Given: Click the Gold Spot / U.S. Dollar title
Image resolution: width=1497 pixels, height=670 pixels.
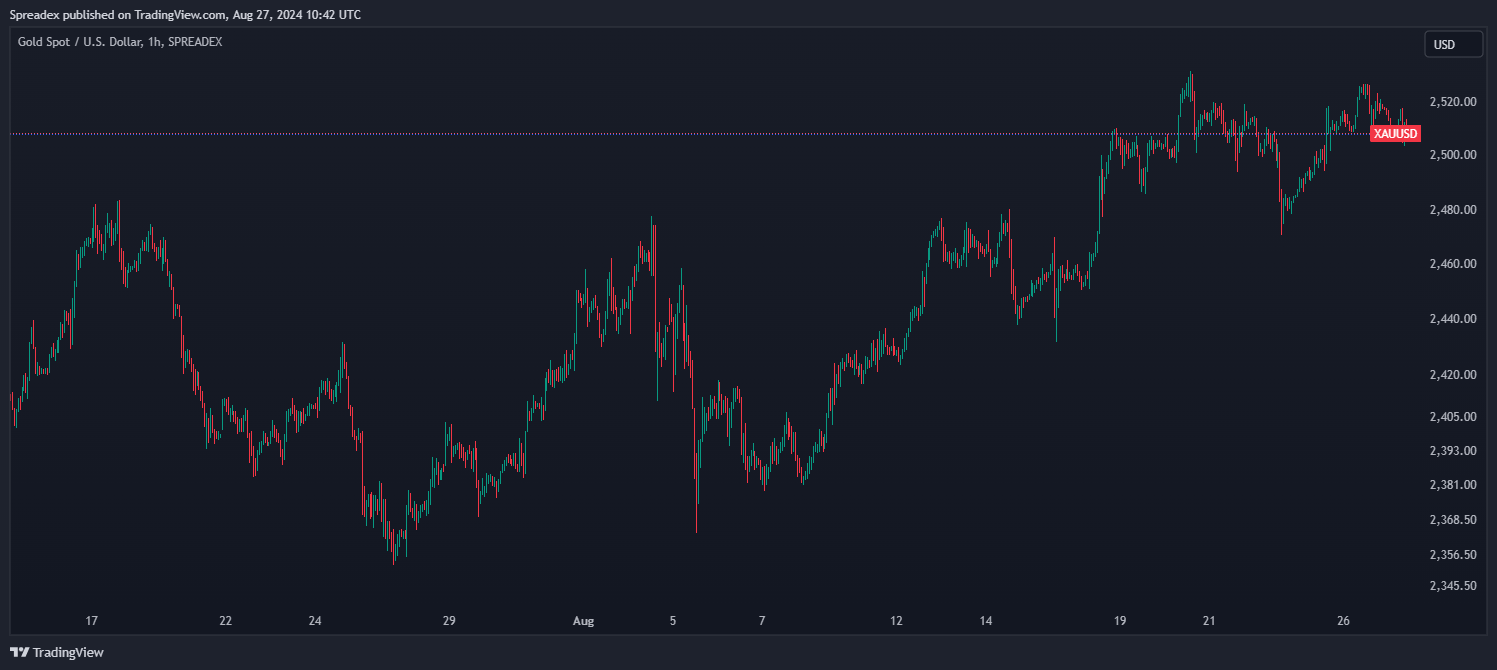Looking at the screenshot, I should click(120, 42).
